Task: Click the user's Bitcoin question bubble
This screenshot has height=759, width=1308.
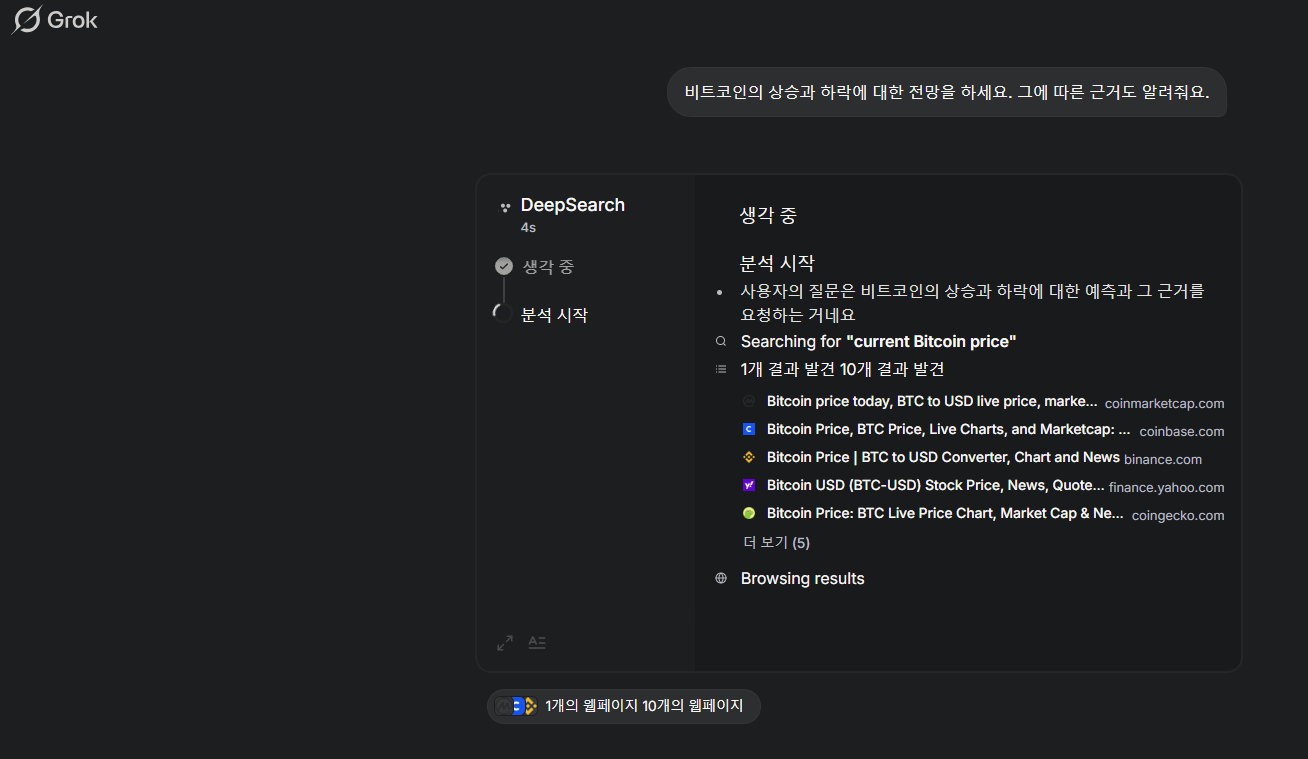Action: pos(947,92)
